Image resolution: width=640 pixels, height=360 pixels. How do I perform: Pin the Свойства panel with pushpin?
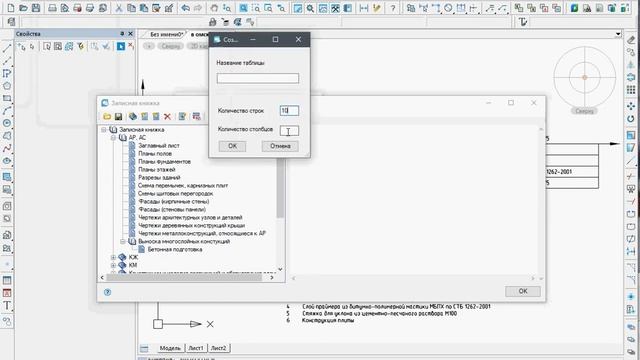122,33
